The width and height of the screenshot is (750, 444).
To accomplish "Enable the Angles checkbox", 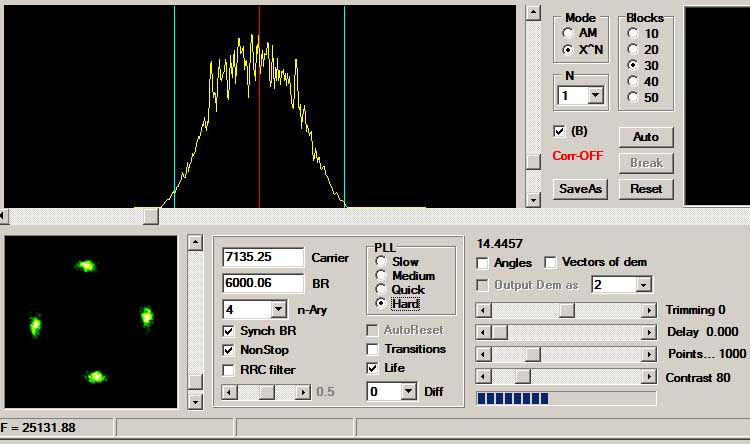I will [484, 263].
